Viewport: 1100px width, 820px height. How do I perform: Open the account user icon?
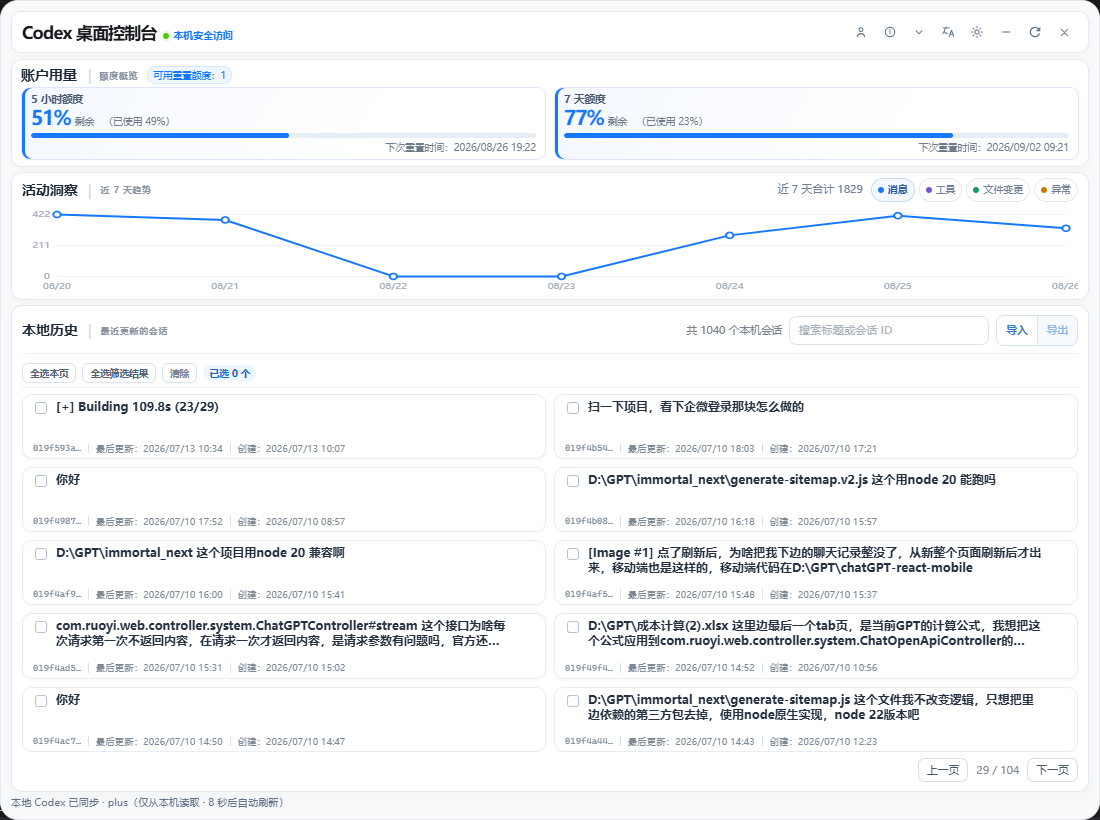[861, 32]
